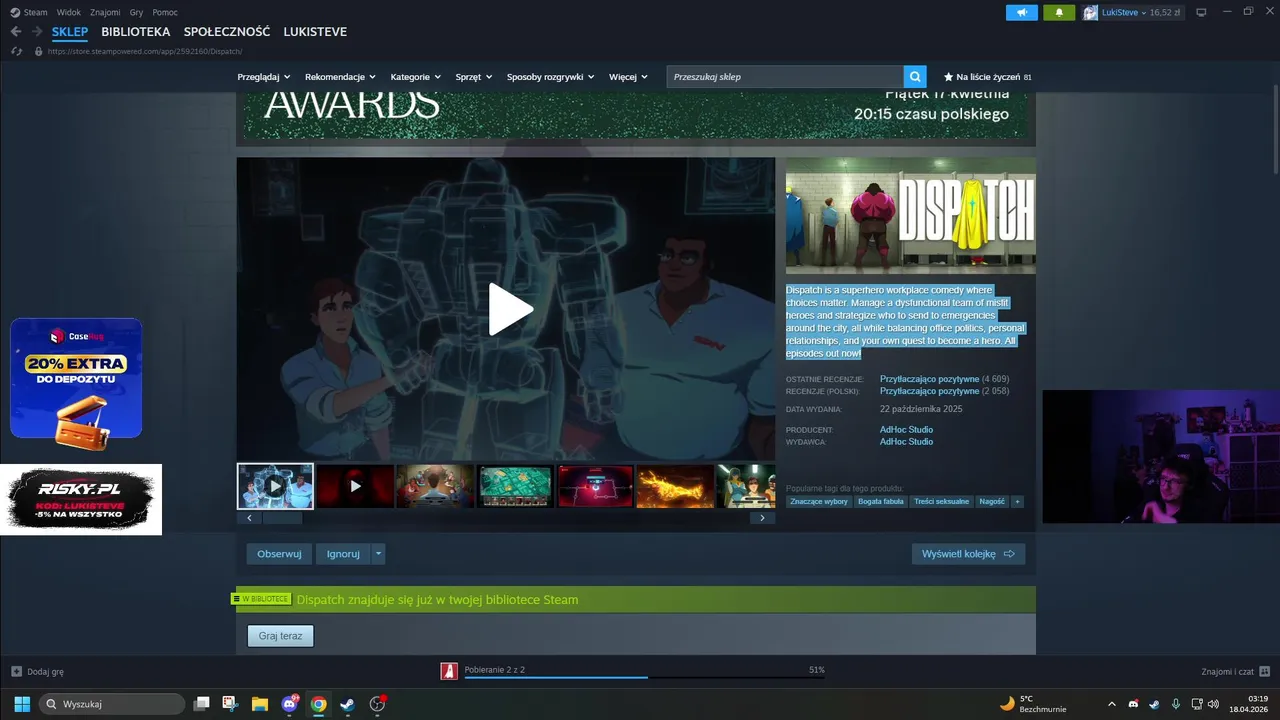Expand the Sprzęt menu
This screenshot has width=1280, height=720.
click(474, 77)
